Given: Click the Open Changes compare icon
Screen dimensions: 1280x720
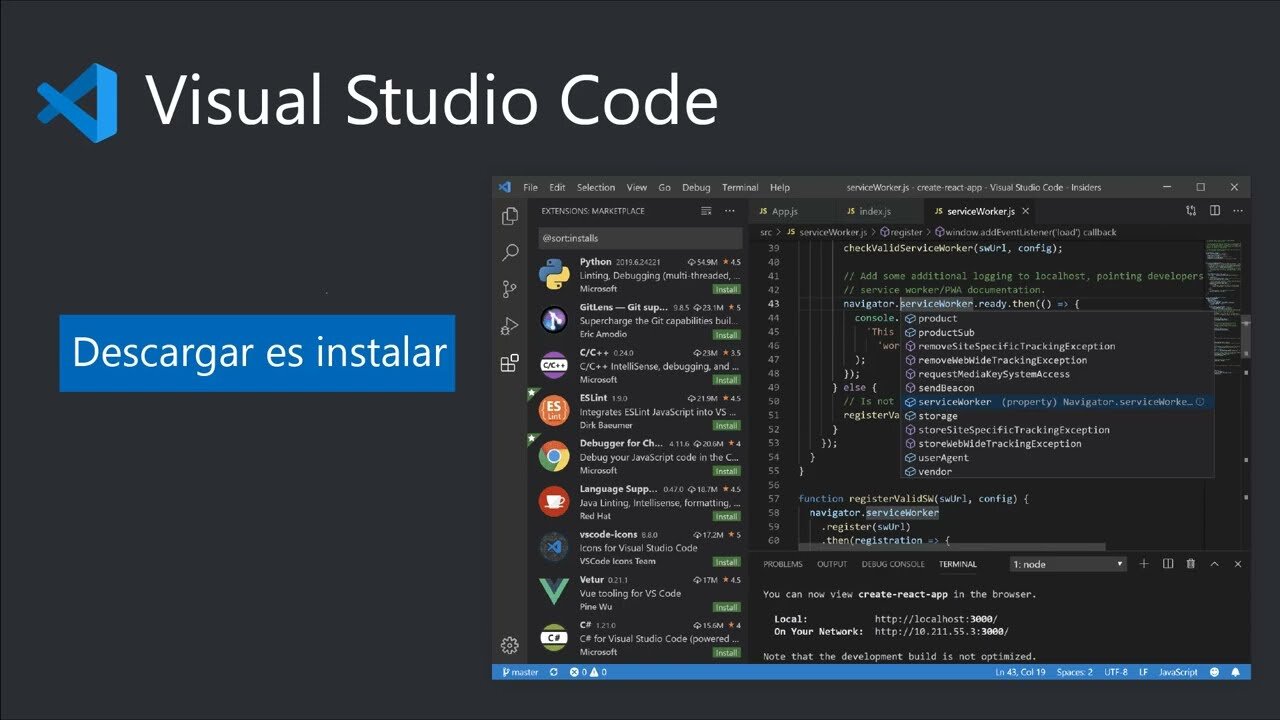Looking at the screenshot, I should (x=1191, y=211).
